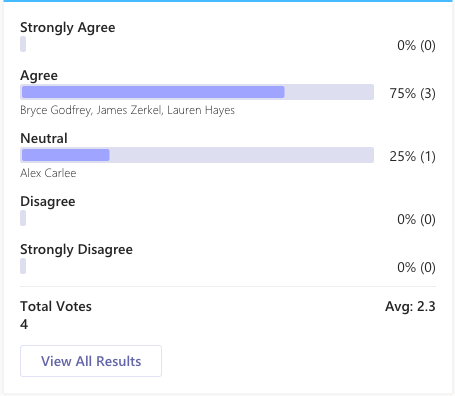The image size is (455, 396).
Task: Click the Total Votes label
Action: pyautogui.click(x=56, y=306)
